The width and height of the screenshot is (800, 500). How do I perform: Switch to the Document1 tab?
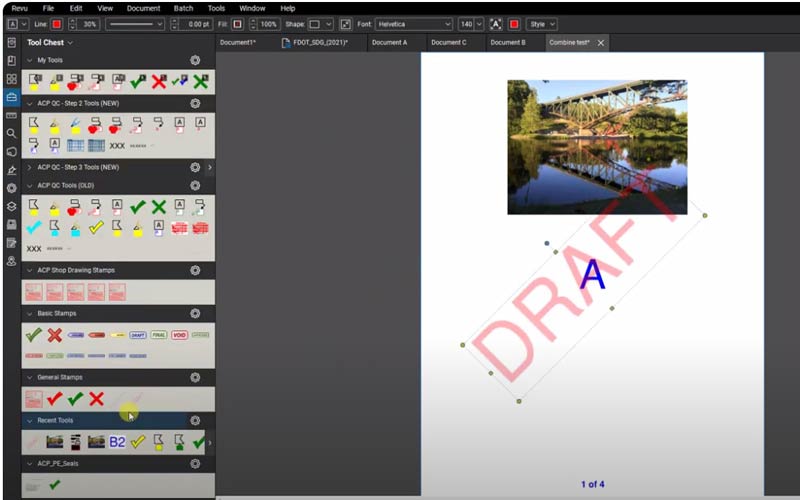[238, 42]
